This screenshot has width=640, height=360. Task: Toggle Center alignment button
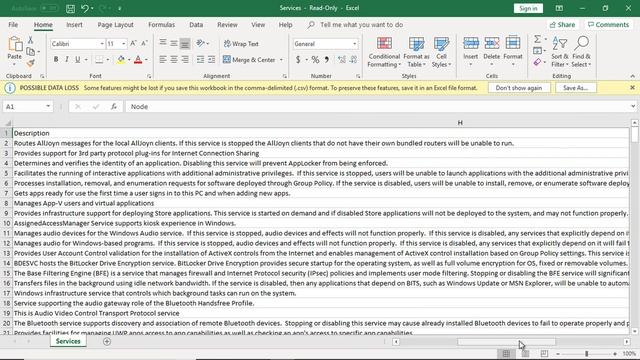(x=174, y=60)
